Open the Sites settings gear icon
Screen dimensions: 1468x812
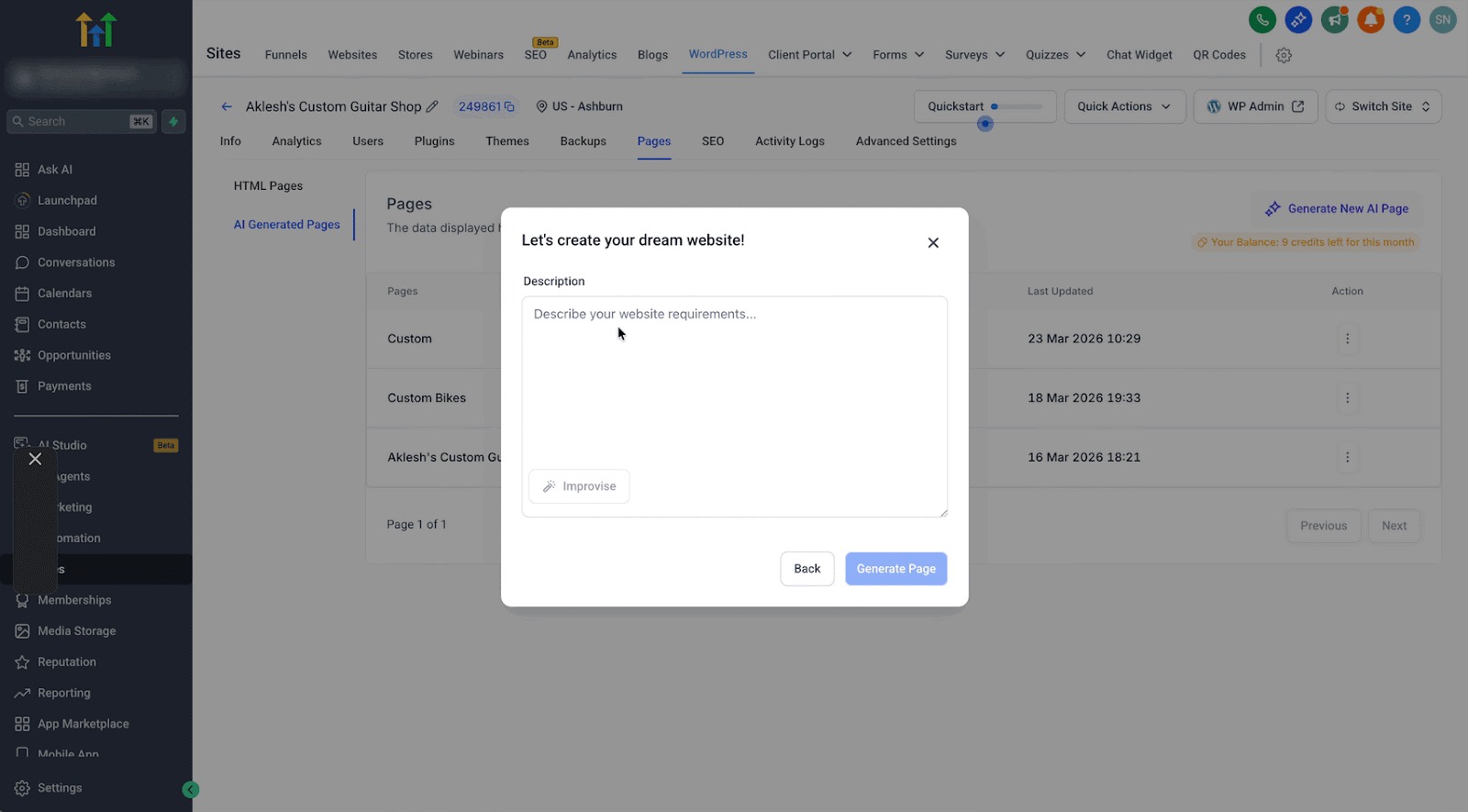(x=1284, y=55)
